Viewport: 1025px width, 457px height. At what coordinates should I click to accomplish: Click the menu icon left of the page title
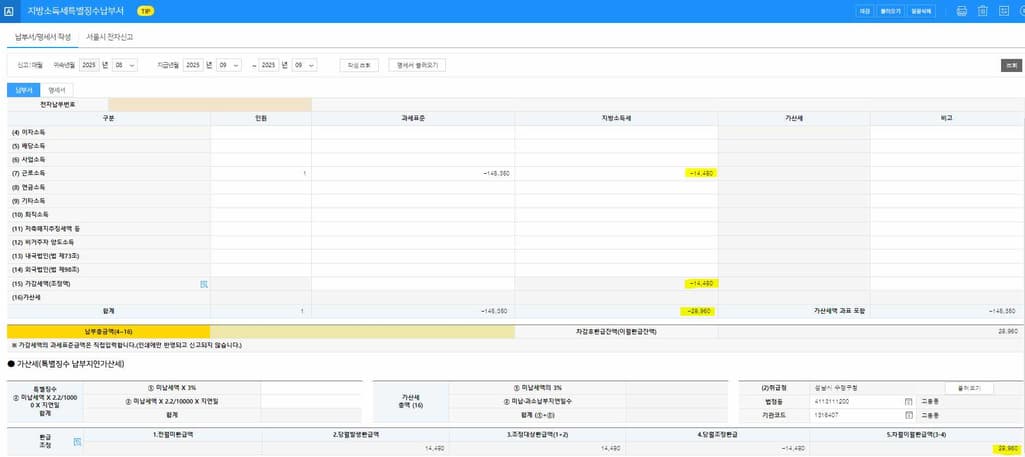[10, 11]
